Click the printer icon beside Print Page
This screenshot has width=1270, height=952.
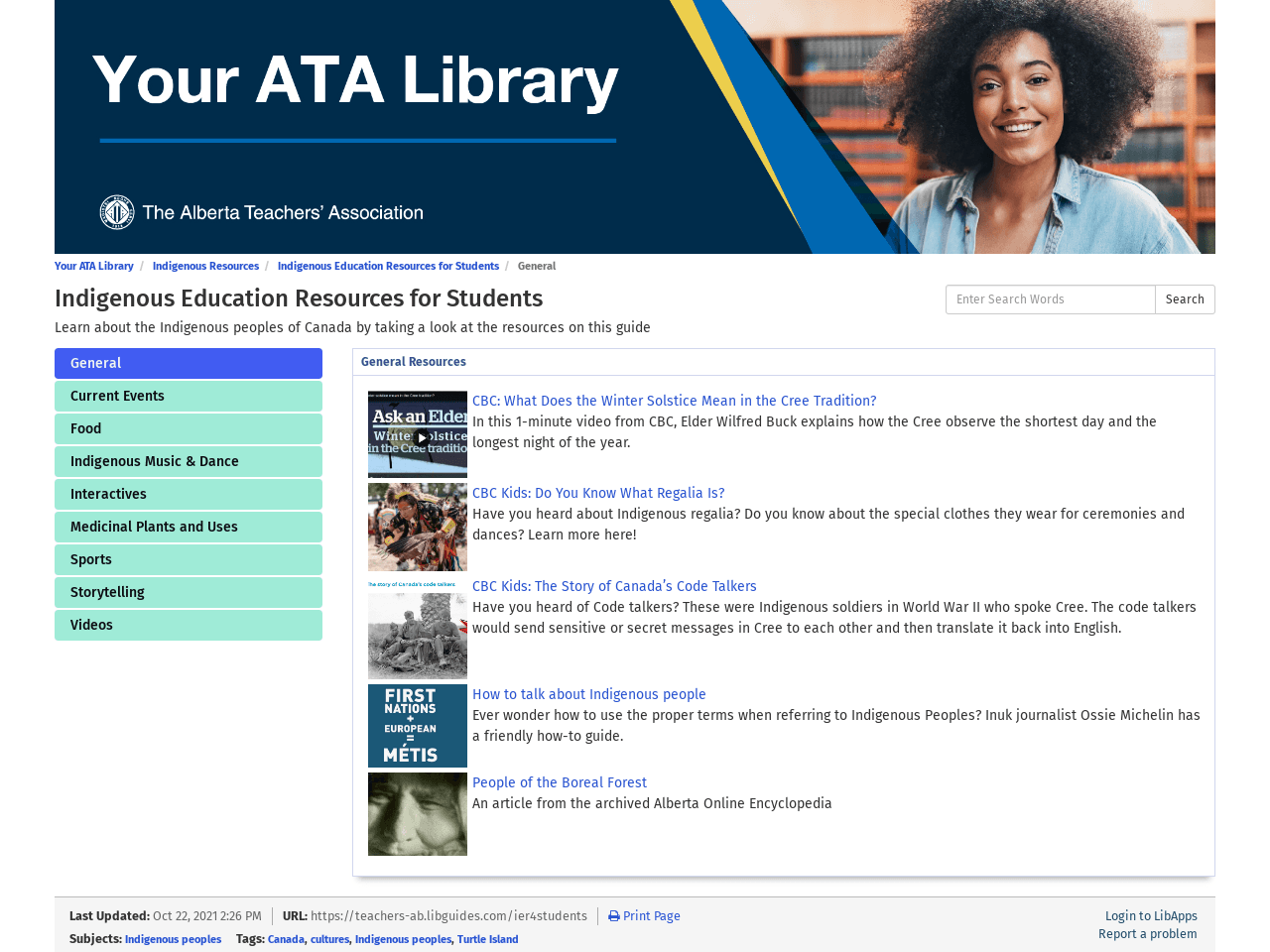pyautogui.click(x=613, y=916)
